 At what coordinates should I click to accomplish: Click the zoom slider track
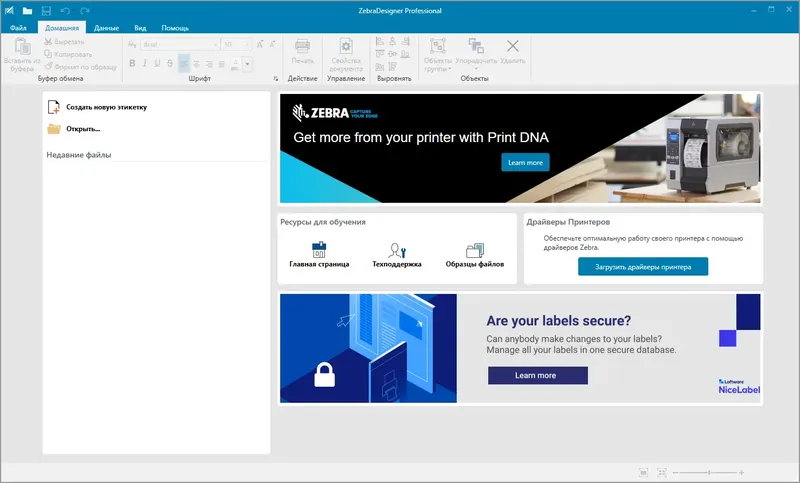click(708, 473)
